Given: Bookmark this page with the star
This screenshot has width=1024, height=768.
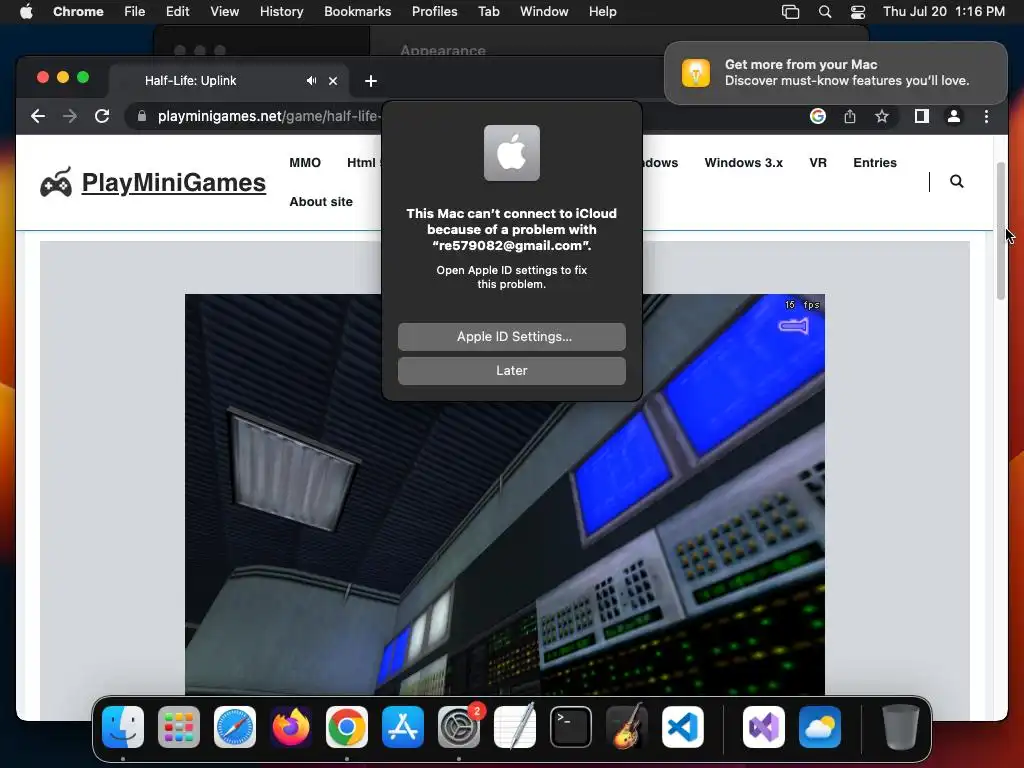Looking at the screenshot, I should point(882,116).
